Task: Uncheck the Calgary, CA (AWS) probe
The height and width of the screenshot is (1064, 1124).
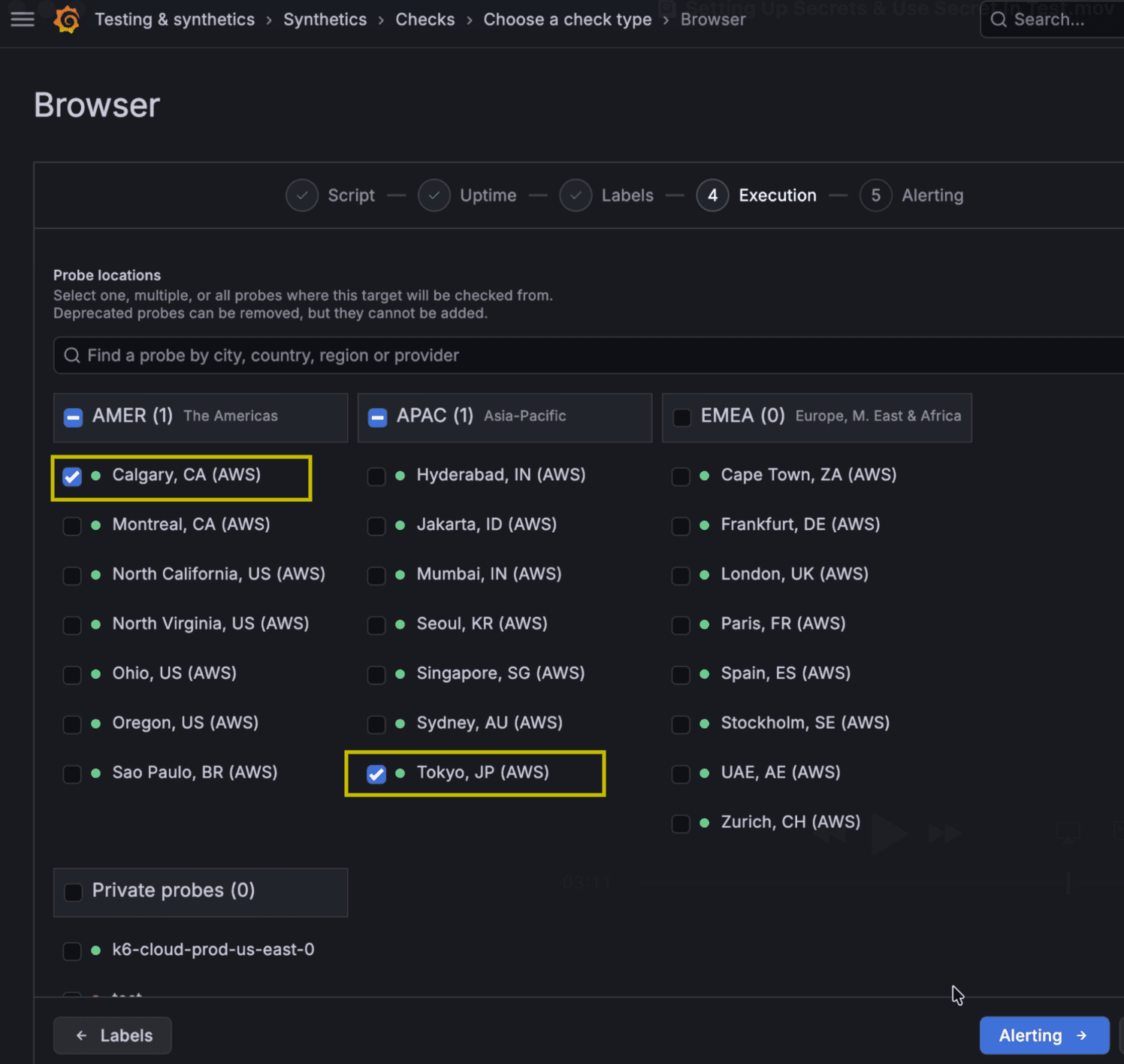Action: [71, 476]
